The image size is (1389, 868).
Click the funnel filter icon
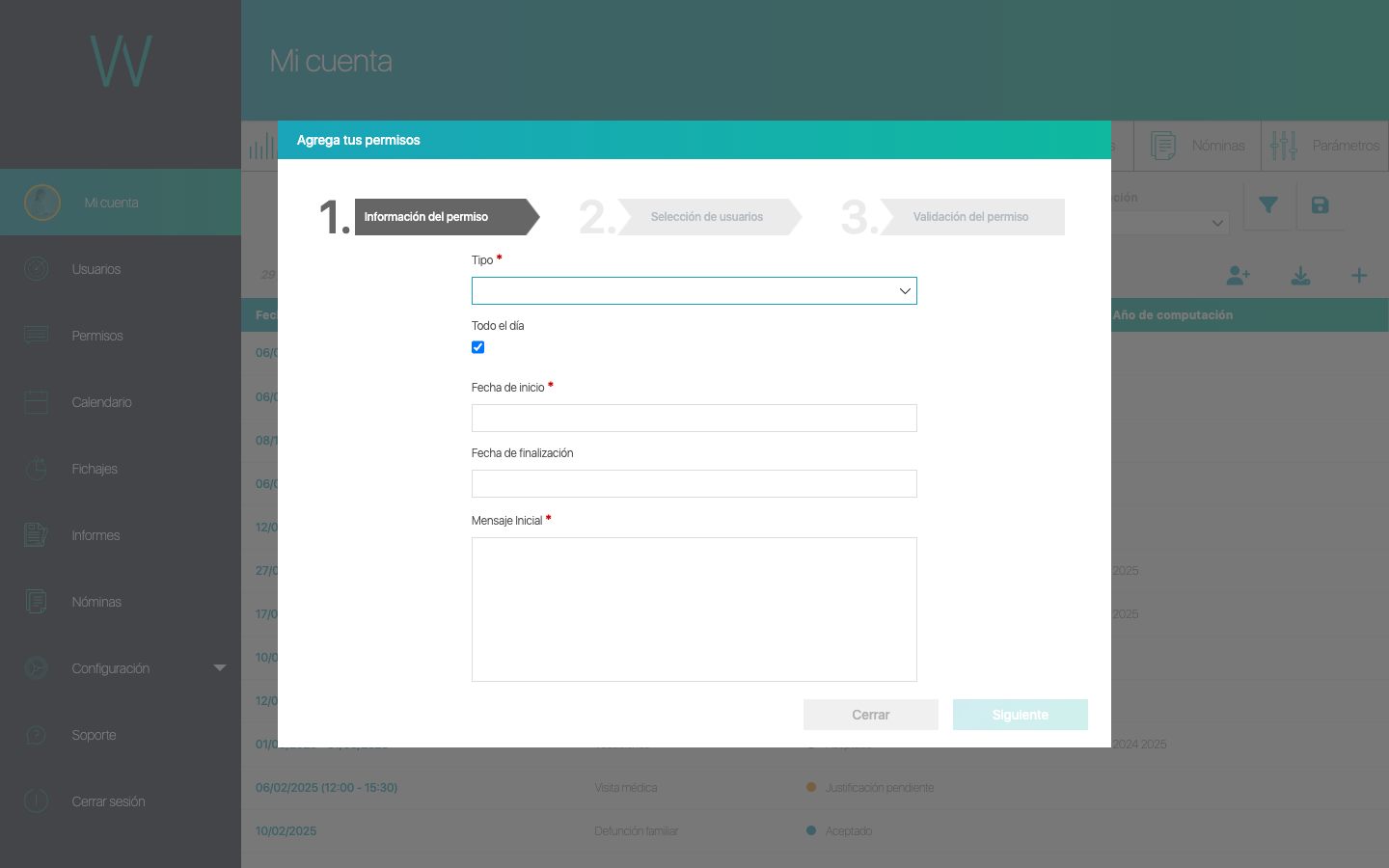point(1268,204)
